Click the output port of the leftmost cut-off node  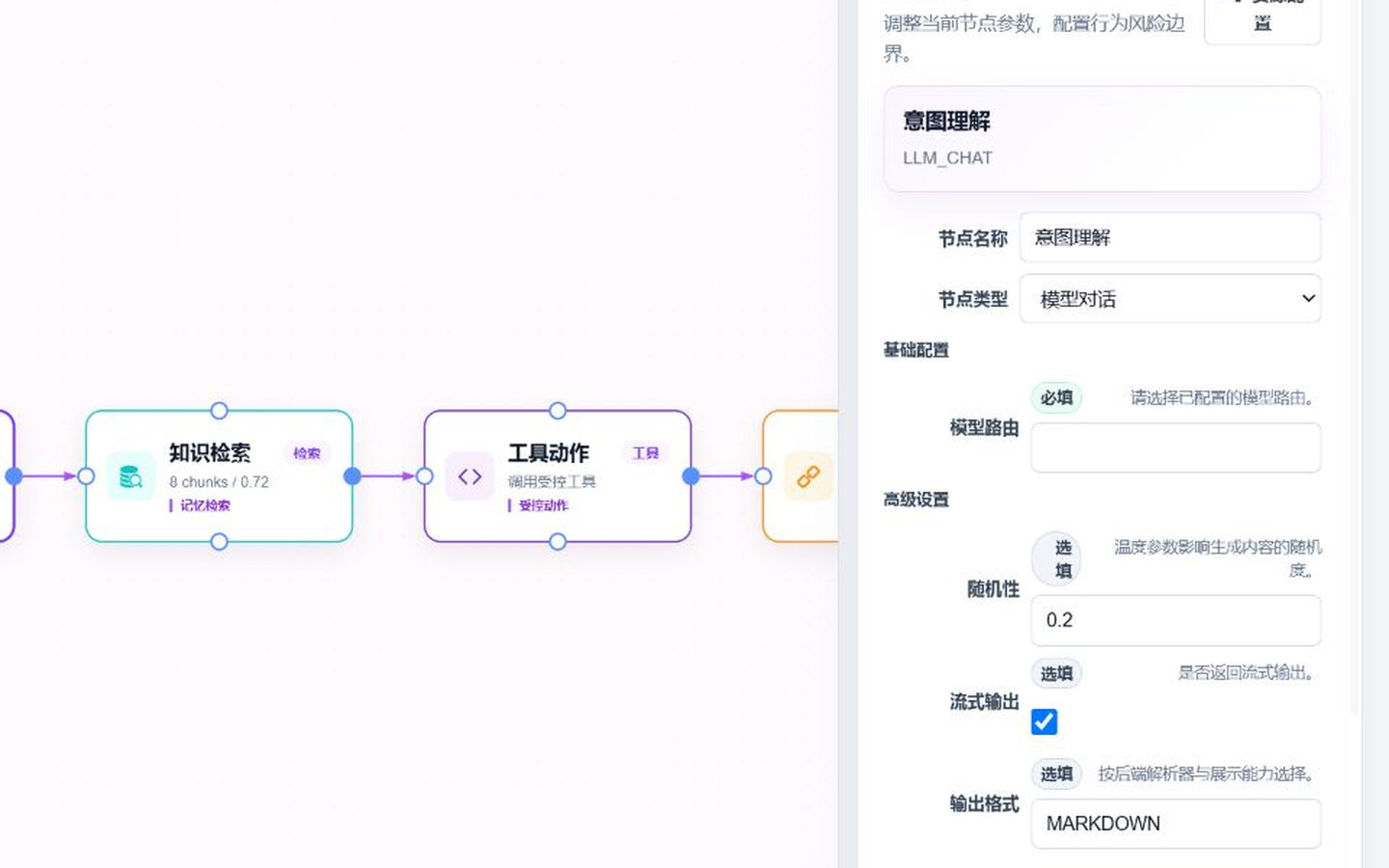point(14,475)
